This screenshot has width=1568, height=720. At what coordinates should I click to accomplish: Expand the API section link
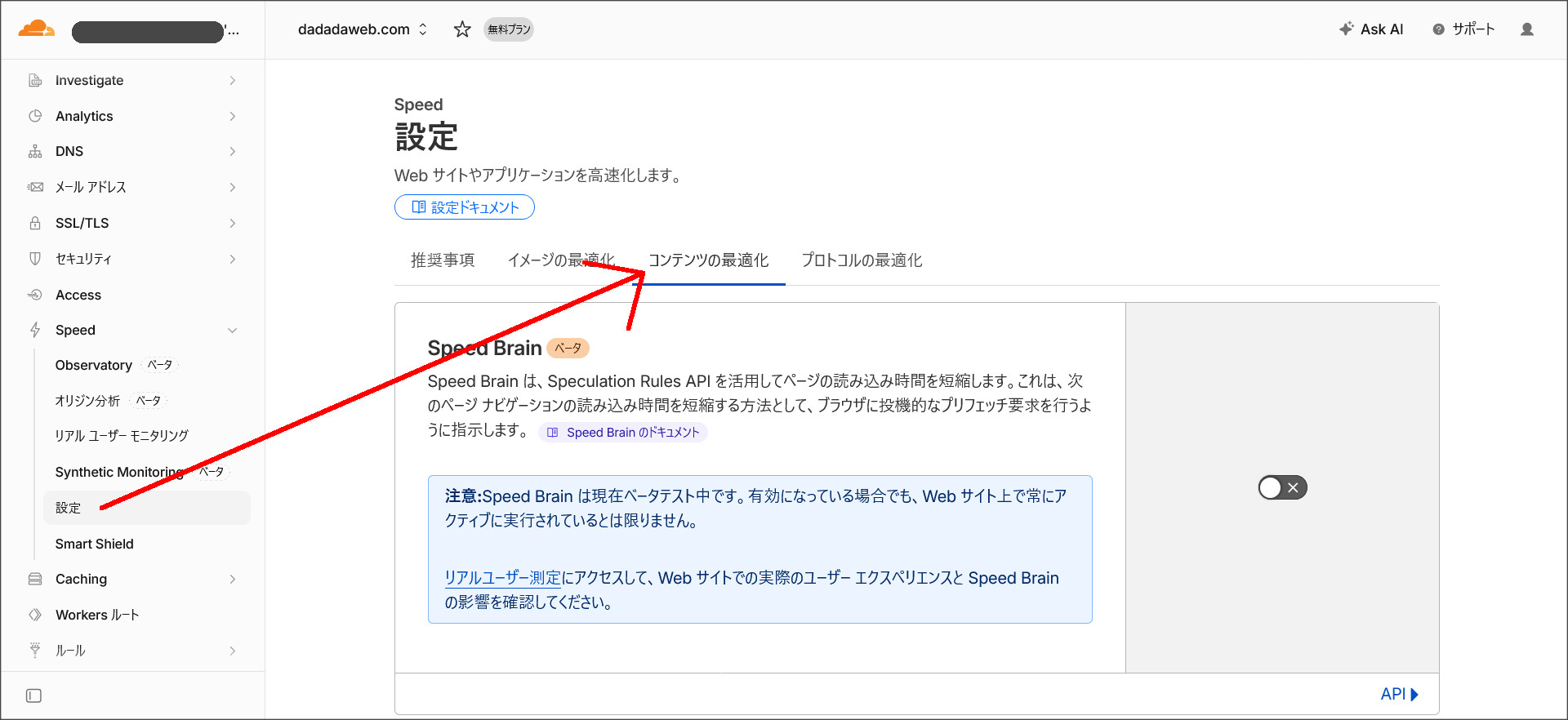click(x=1400, y=694)
